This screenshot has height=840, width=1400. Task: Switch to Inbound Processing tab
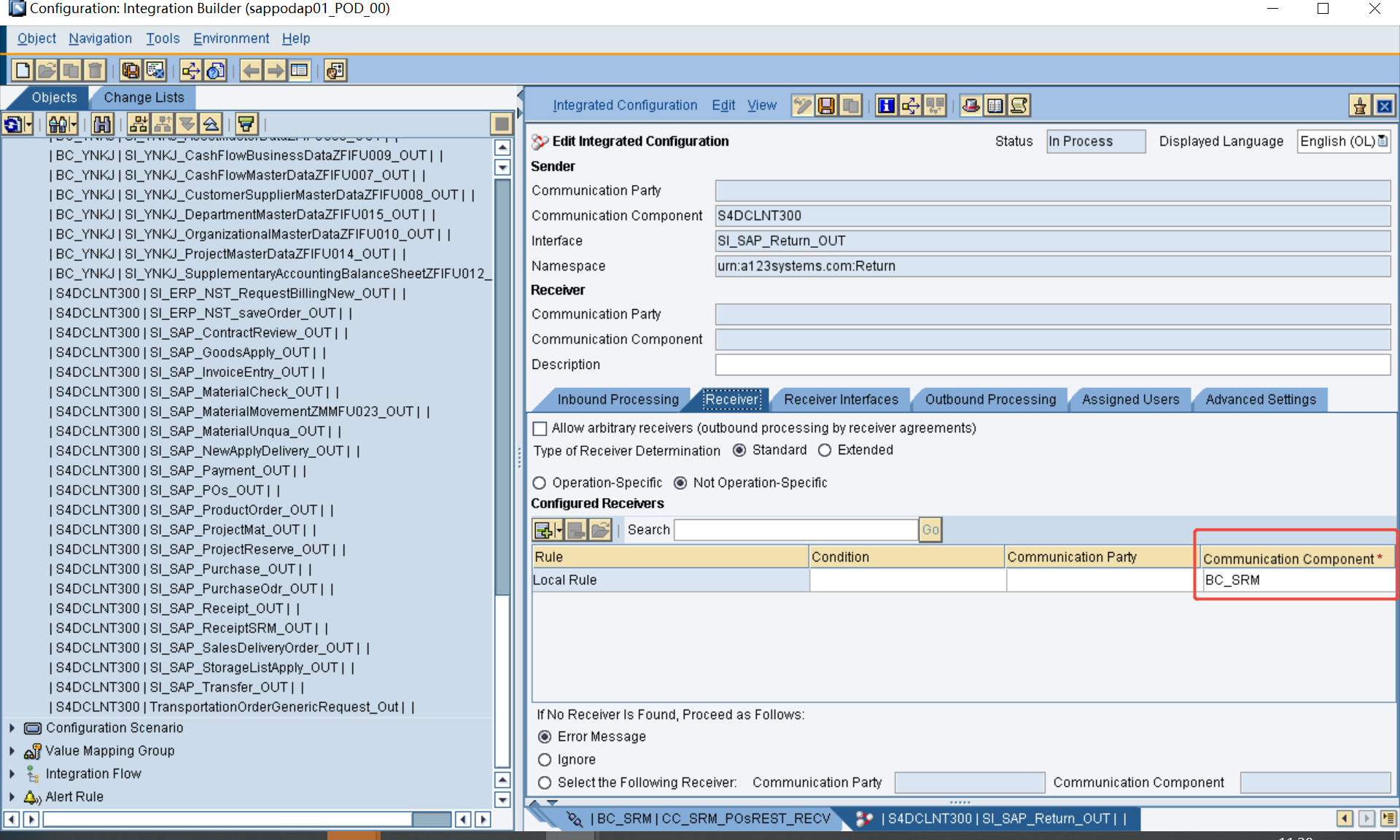618,400
